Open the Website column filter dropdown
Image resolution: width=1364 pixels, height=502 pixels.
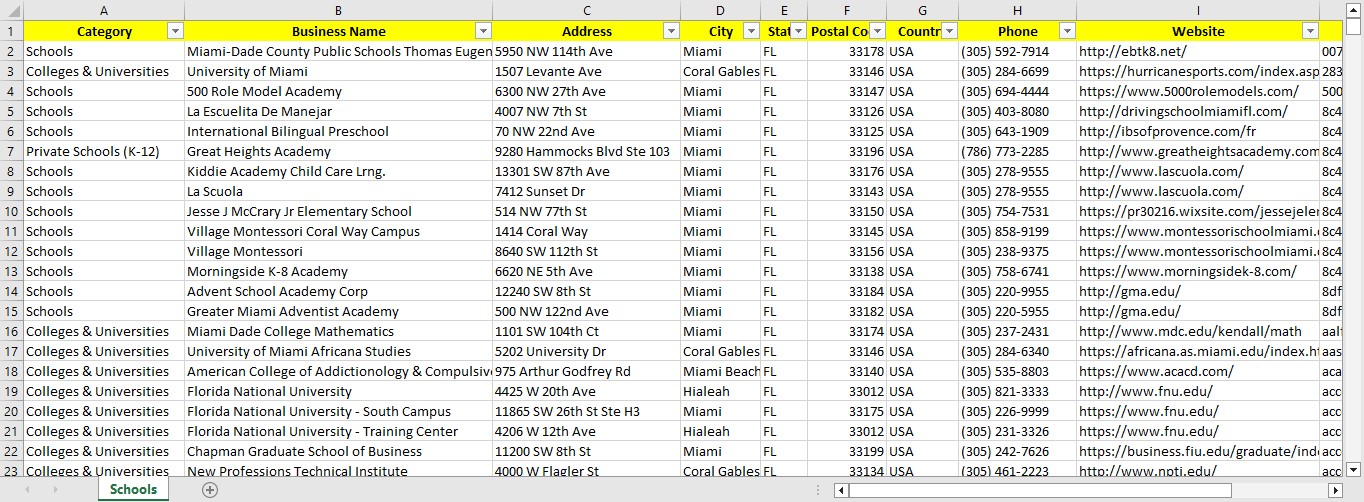pyautogui.click(x=1310, y=32)
